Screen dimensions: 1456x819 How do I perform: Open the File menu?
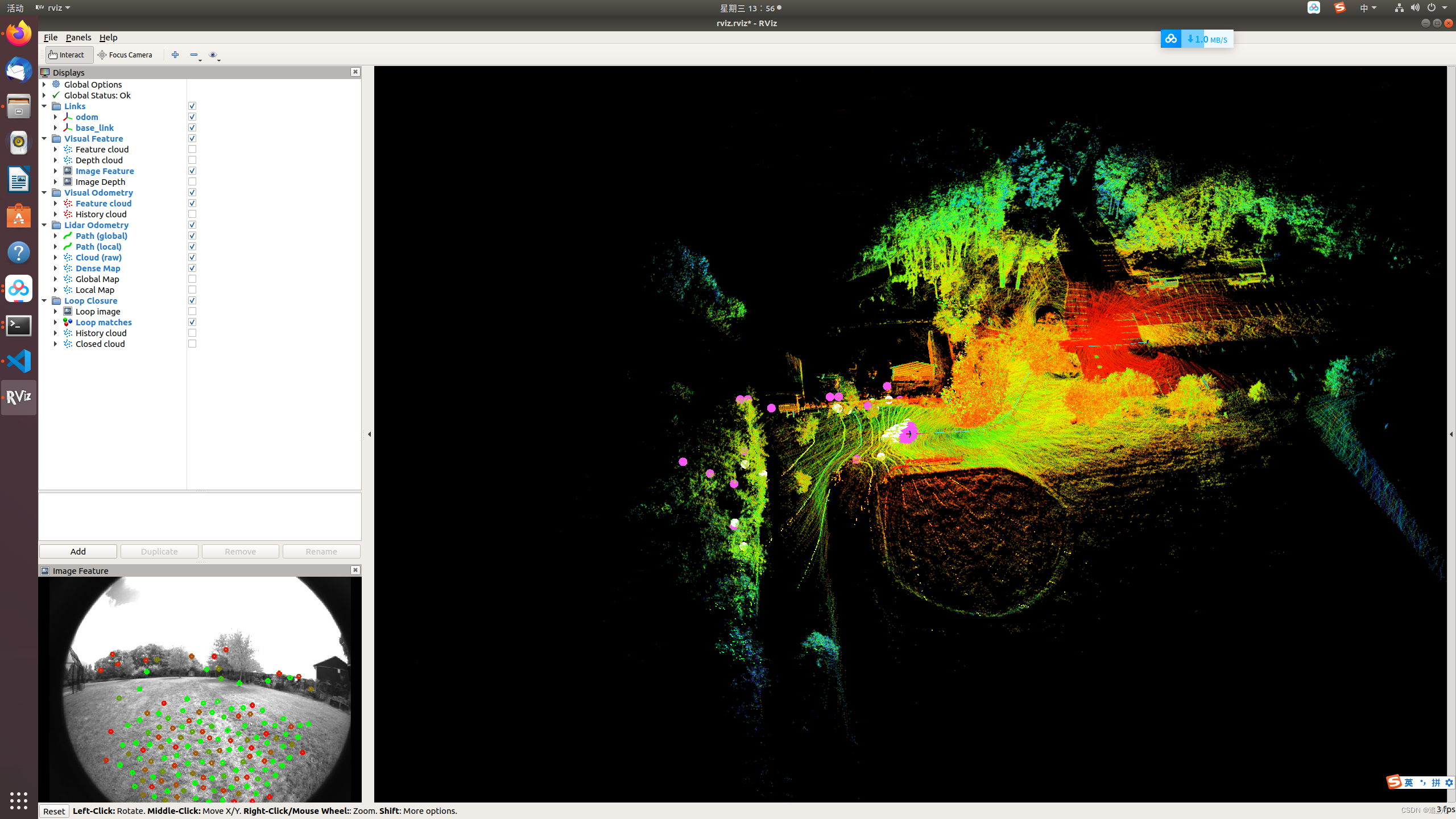tap(50, 37)
